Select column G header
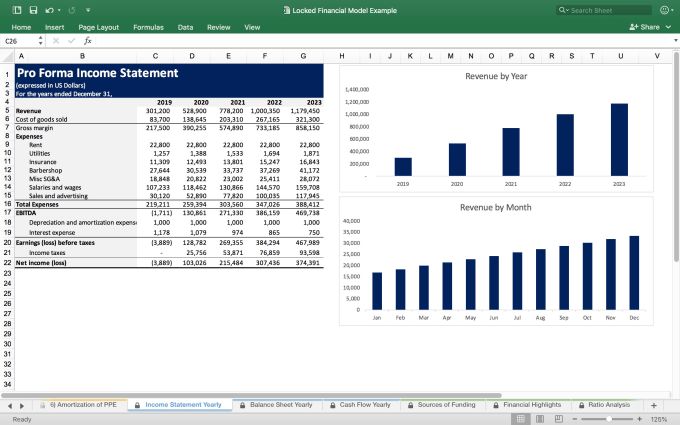Image resolution: width=680 pixels, height=425 pixels. [303, 56]
